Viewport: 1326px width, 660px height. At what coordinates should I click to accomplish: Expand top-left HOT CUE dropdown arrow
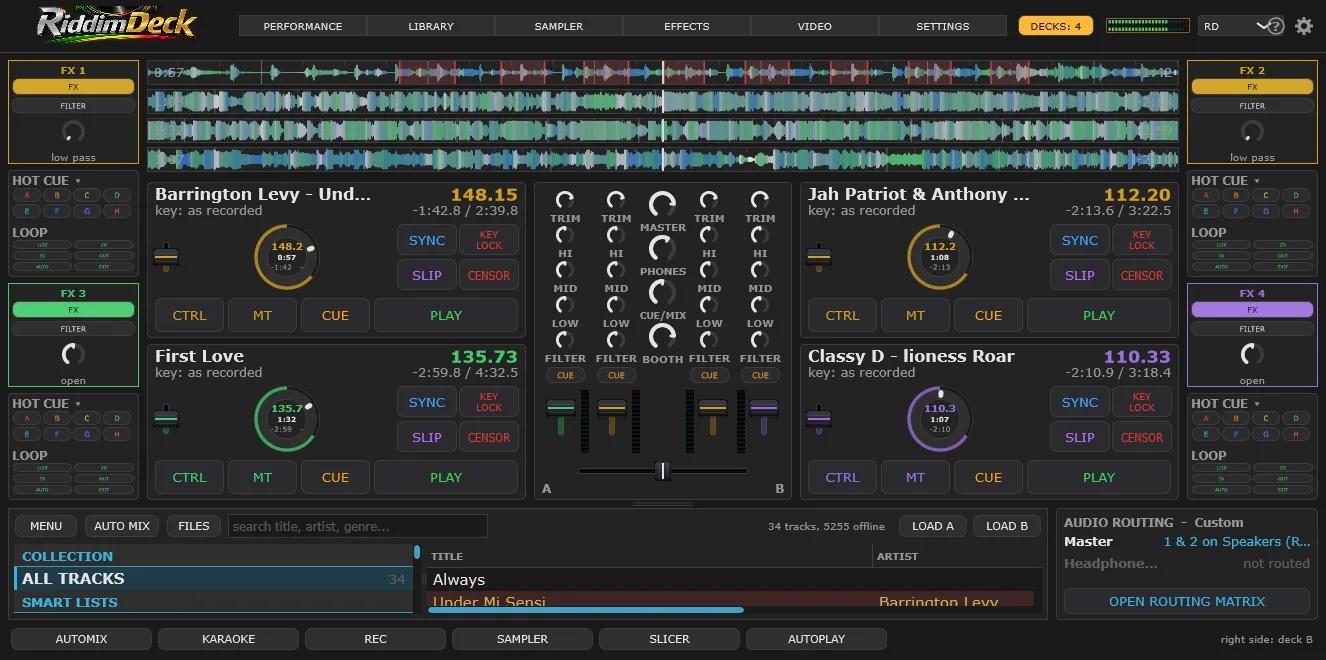pos(78,182)
